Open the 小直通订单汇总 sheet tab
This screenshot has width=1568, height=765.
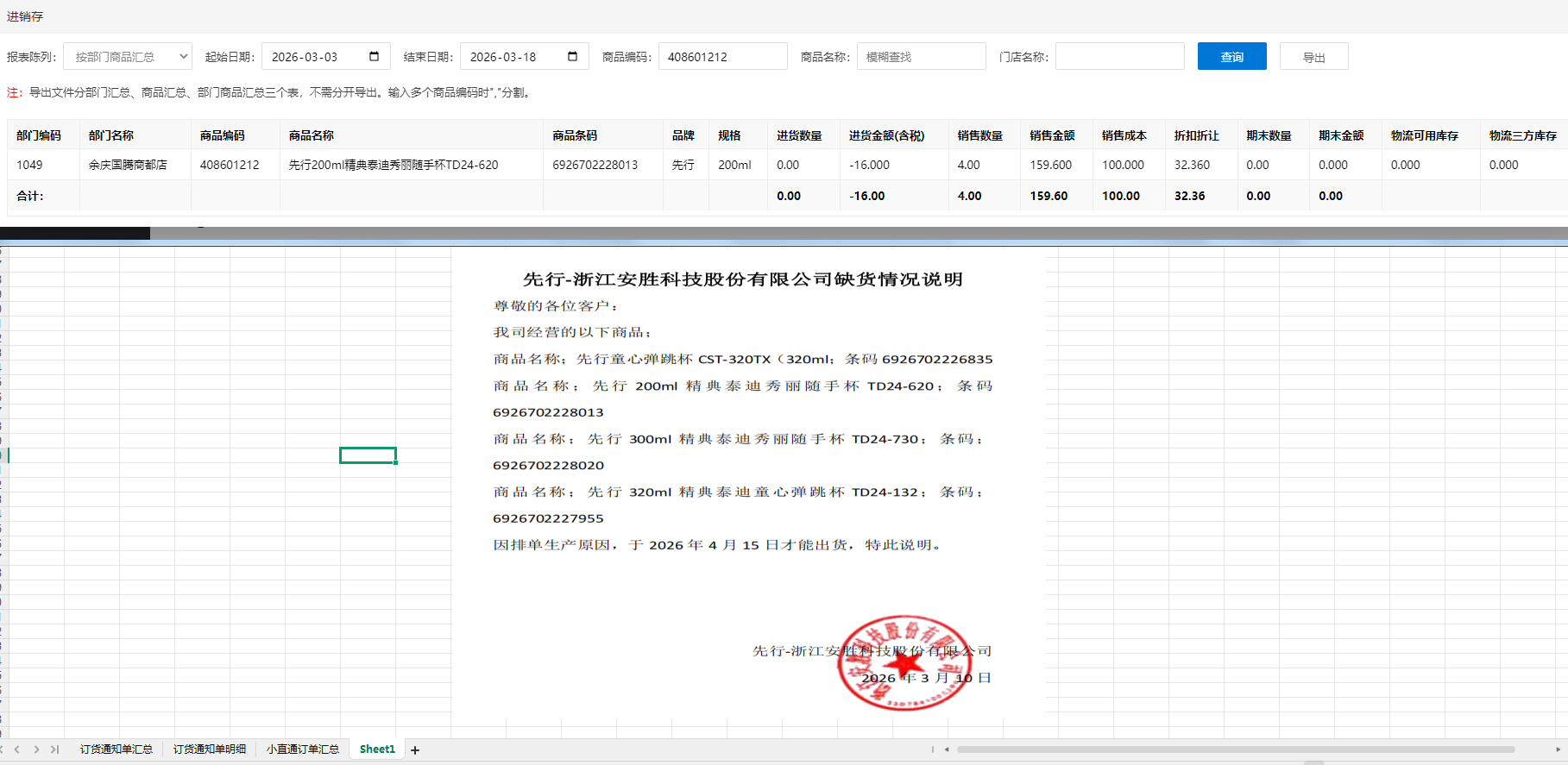[x=303, y=749]
